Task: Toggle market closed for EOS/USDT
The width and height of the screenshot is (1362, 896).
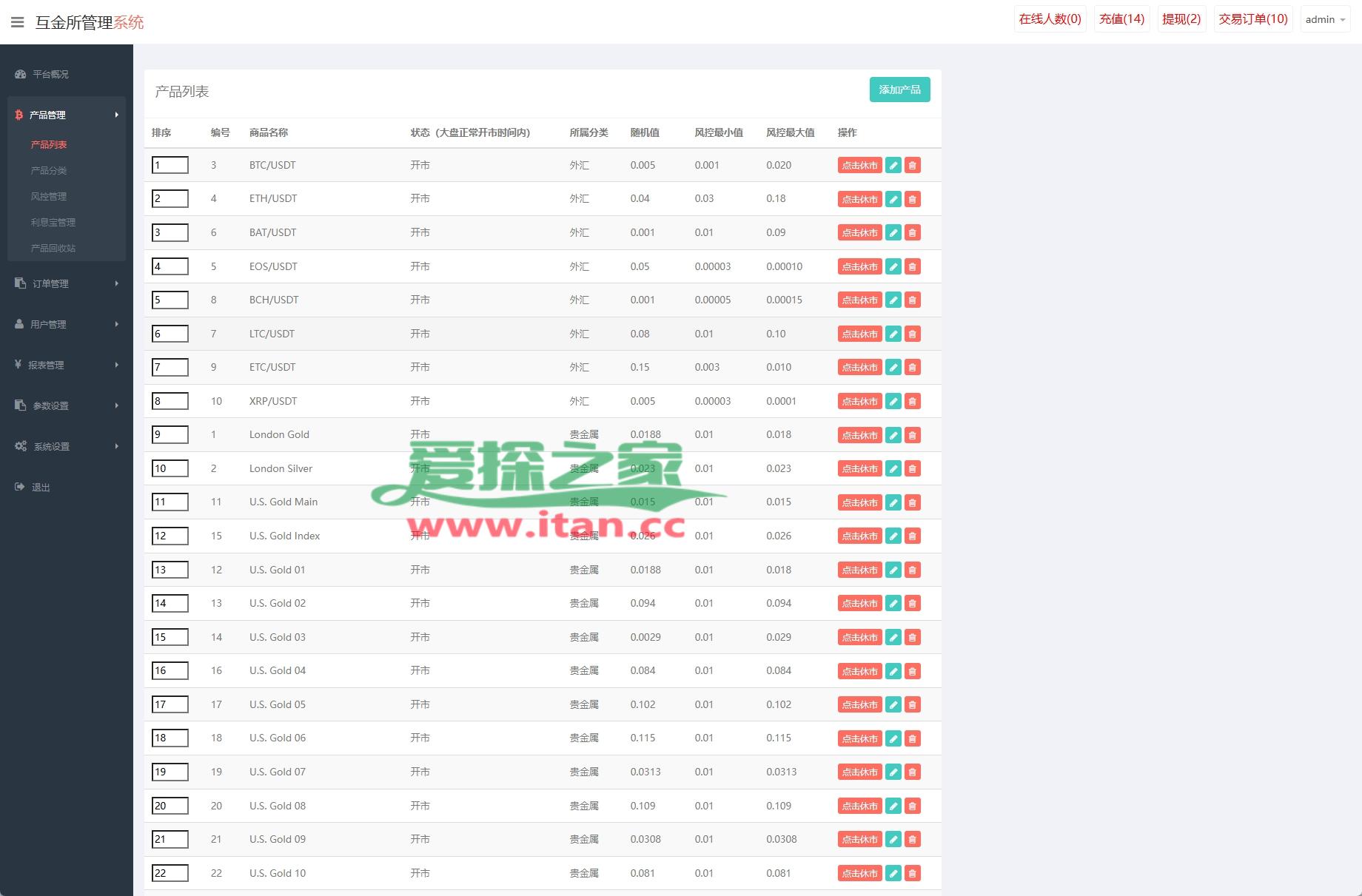Action: [859, 267]
